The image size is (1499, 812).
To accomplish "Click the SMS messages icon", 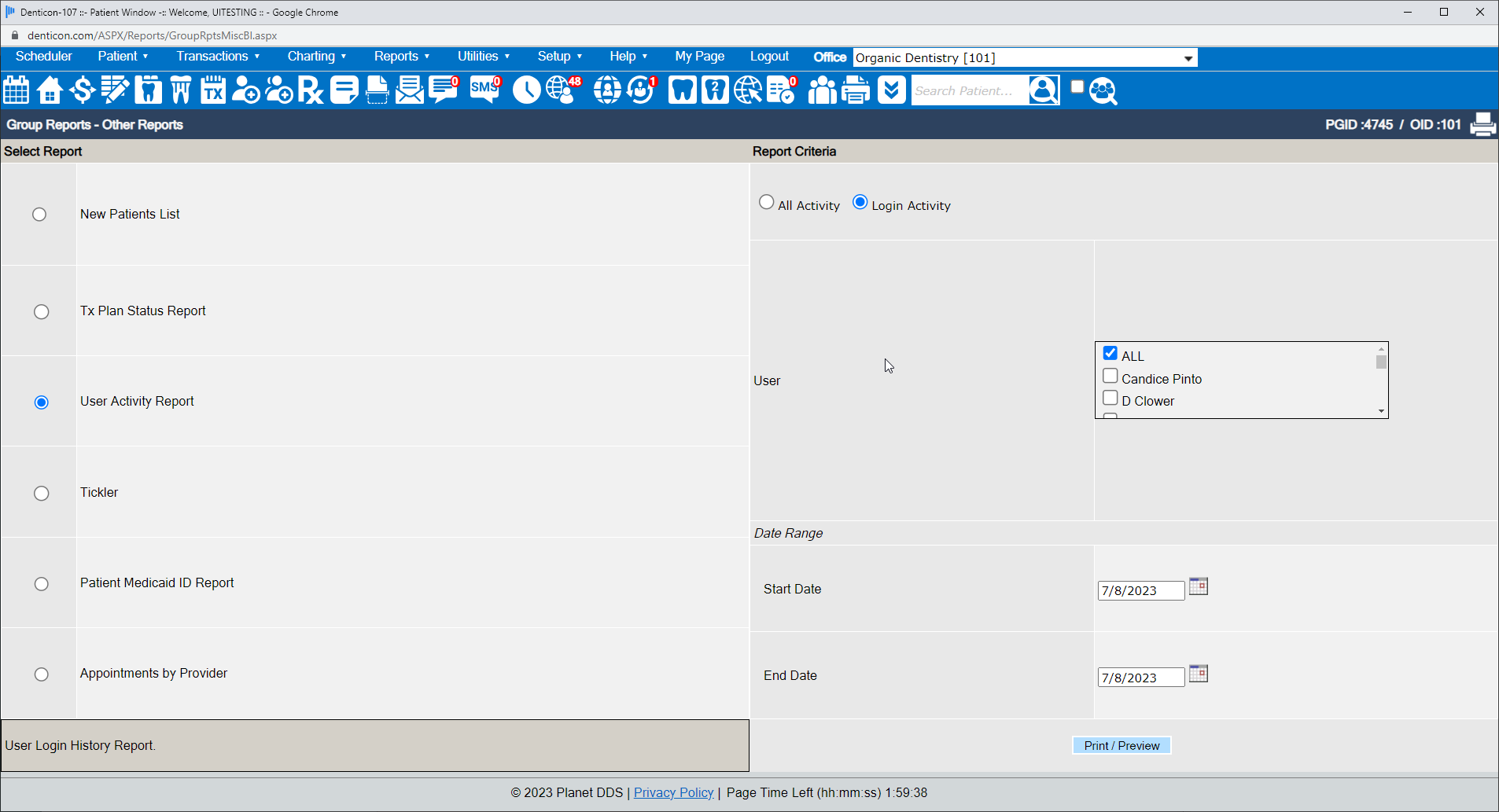I will coord(484,90).
